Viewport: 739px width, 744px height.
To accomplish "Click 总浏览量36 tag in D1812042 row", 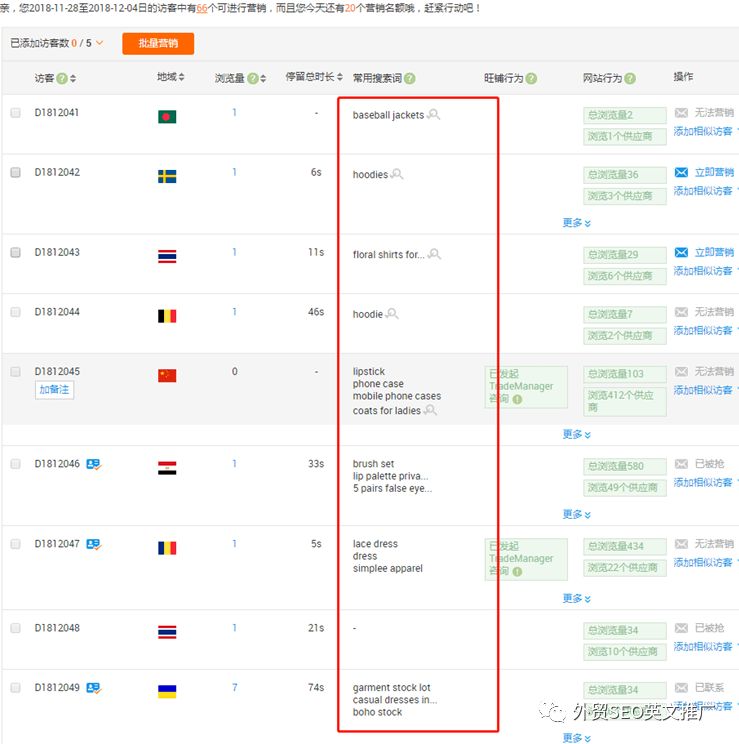I will 625,175.
